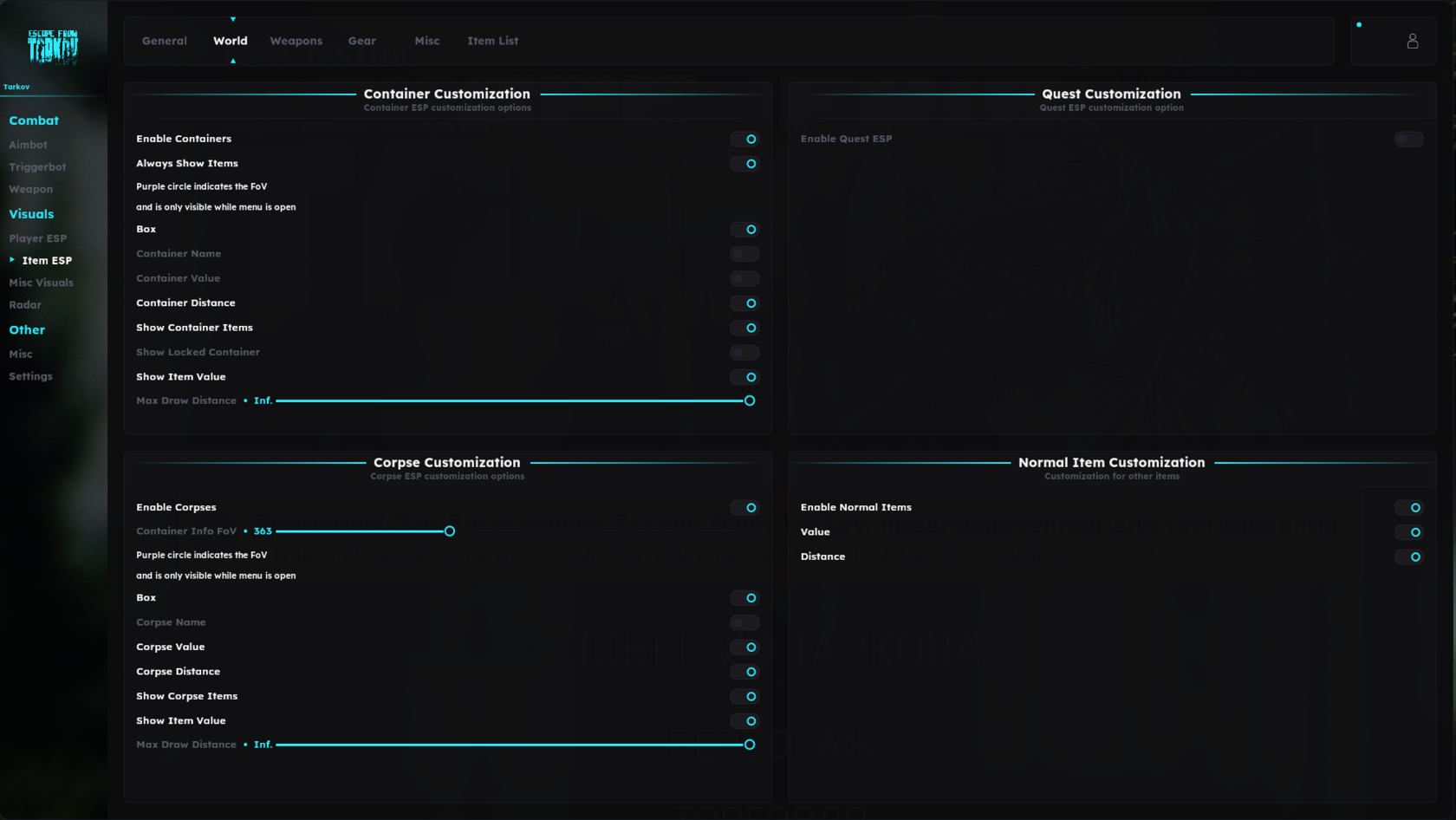
Task: Enable Quest ESP toggle
Action: click(1408, 140)
